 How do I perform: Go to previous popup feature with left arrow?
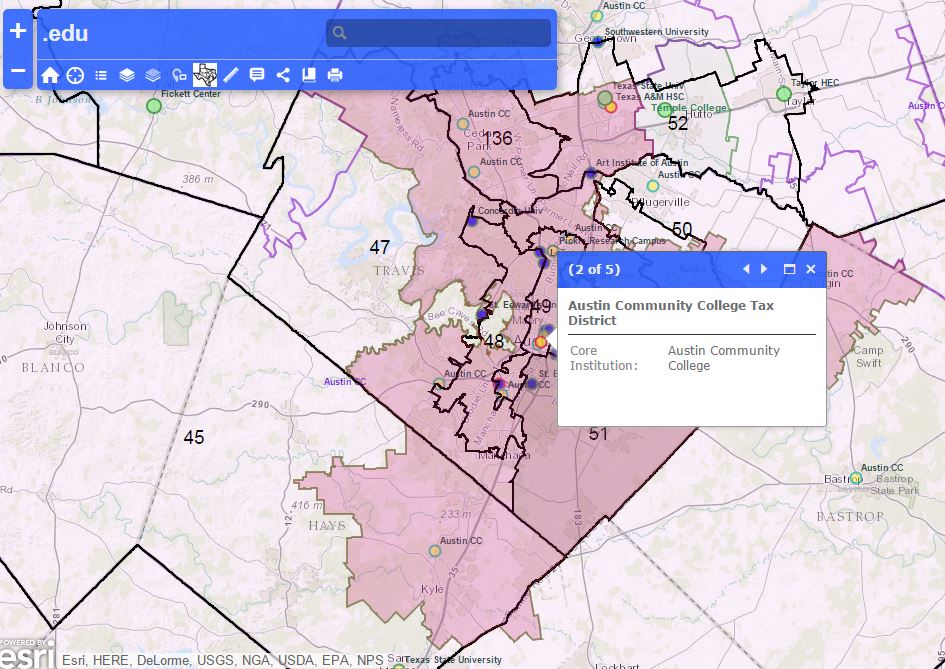click(746, 269)
